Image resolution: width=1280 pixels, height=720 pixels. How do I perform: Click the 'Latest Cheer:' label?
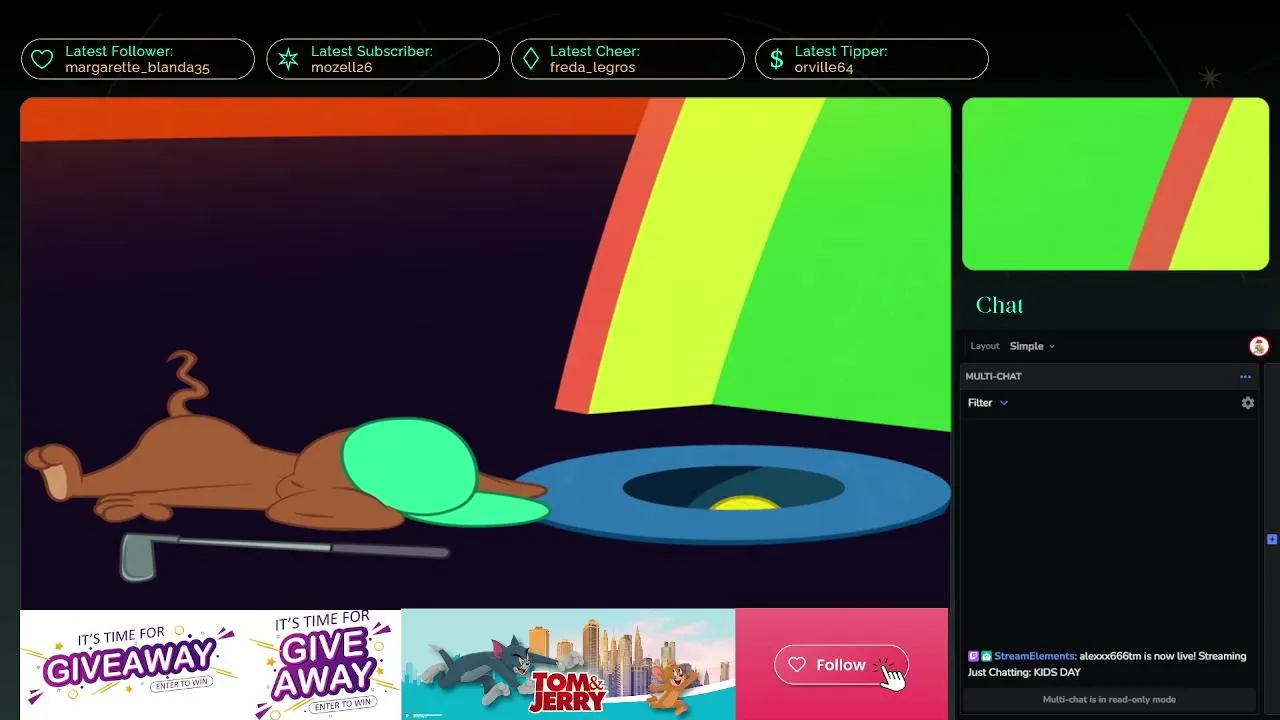click(595, 51)
